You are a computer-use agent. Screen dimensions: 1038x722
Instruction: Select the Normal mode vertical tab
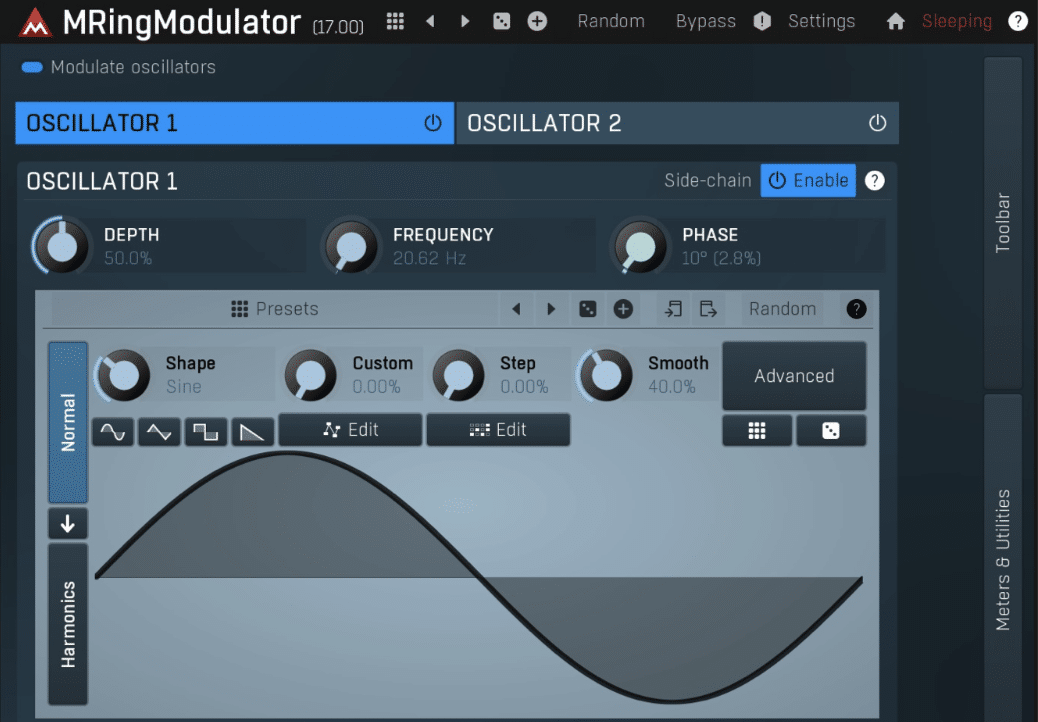68,422
